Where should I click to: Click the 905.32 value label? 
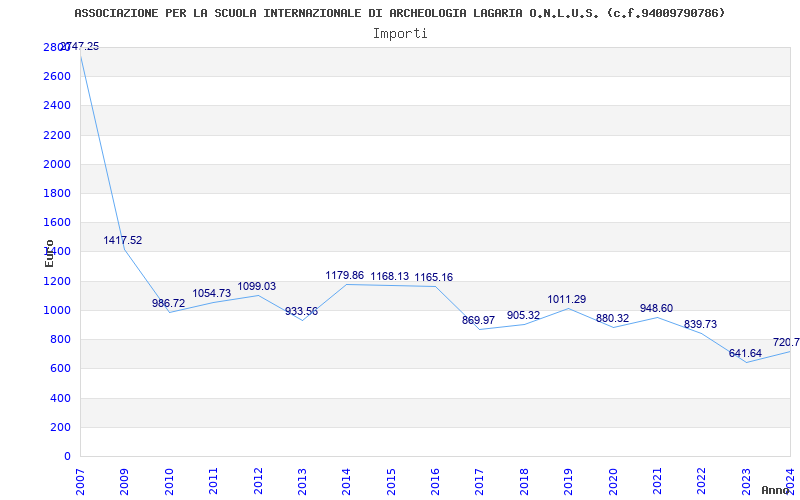[523, 315]
